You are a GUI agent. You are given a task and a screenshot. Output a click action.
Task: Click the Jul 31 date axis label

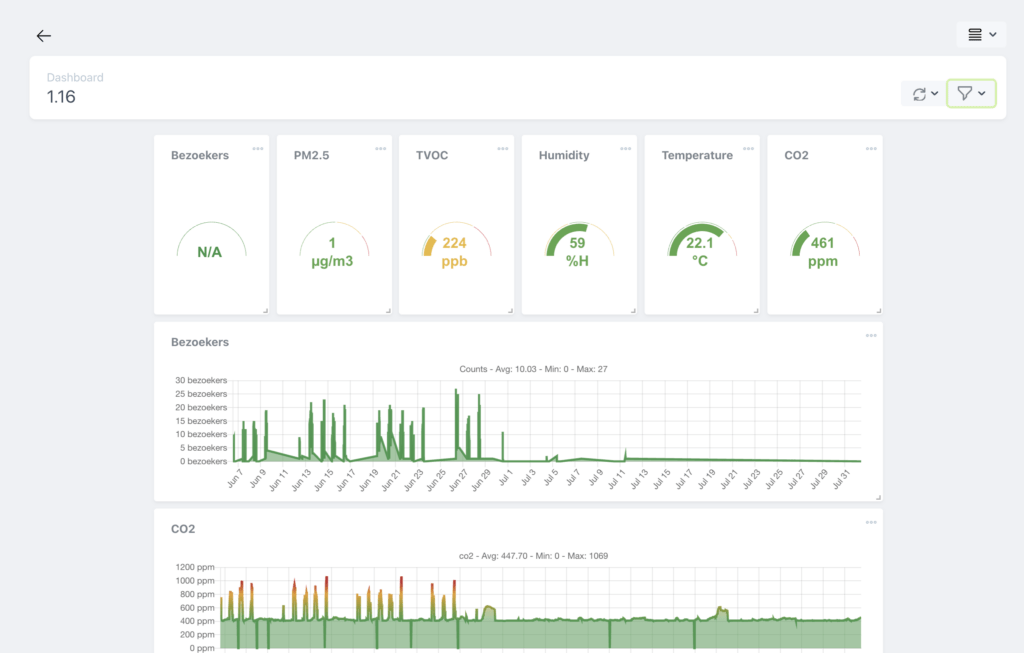coord(841,479)
